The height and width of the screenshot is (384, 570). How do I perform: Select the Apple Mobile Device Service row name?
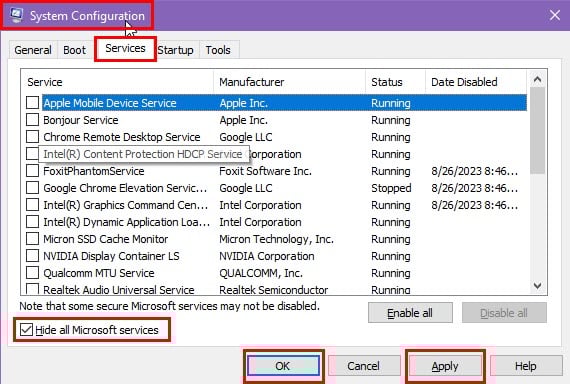coord(110,103)
